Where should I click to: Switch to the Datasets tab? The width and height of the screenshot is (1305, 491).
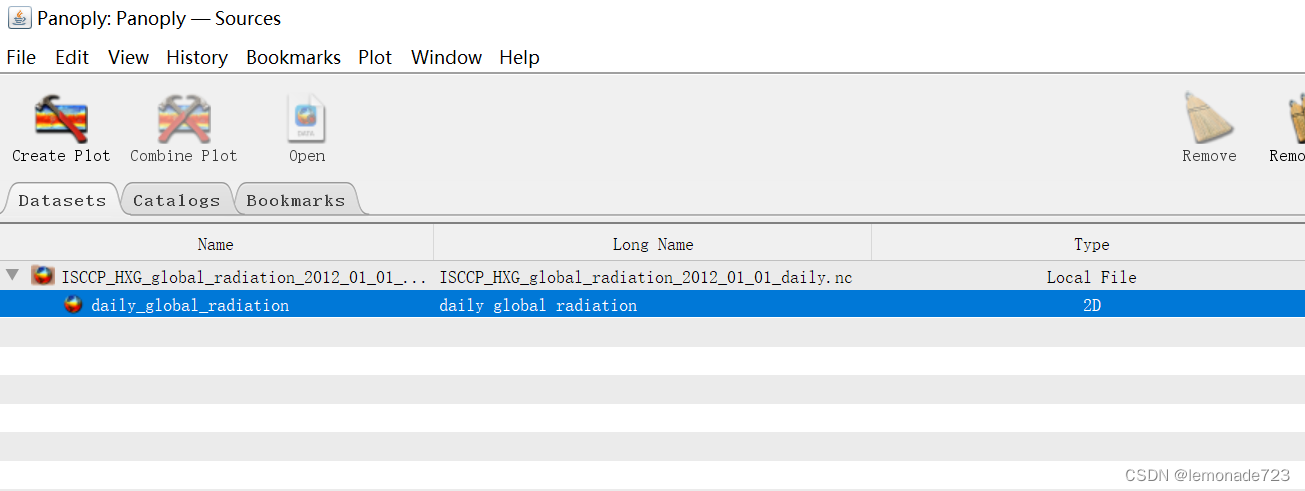coord(62,200)
